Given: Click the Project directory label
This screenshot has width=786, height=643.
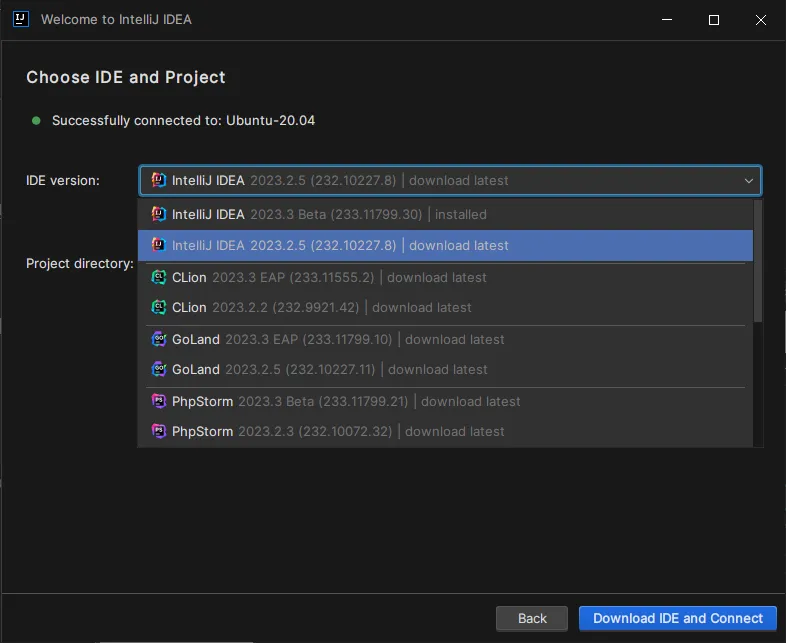Looking at the screenshot, I should point(80,264).
